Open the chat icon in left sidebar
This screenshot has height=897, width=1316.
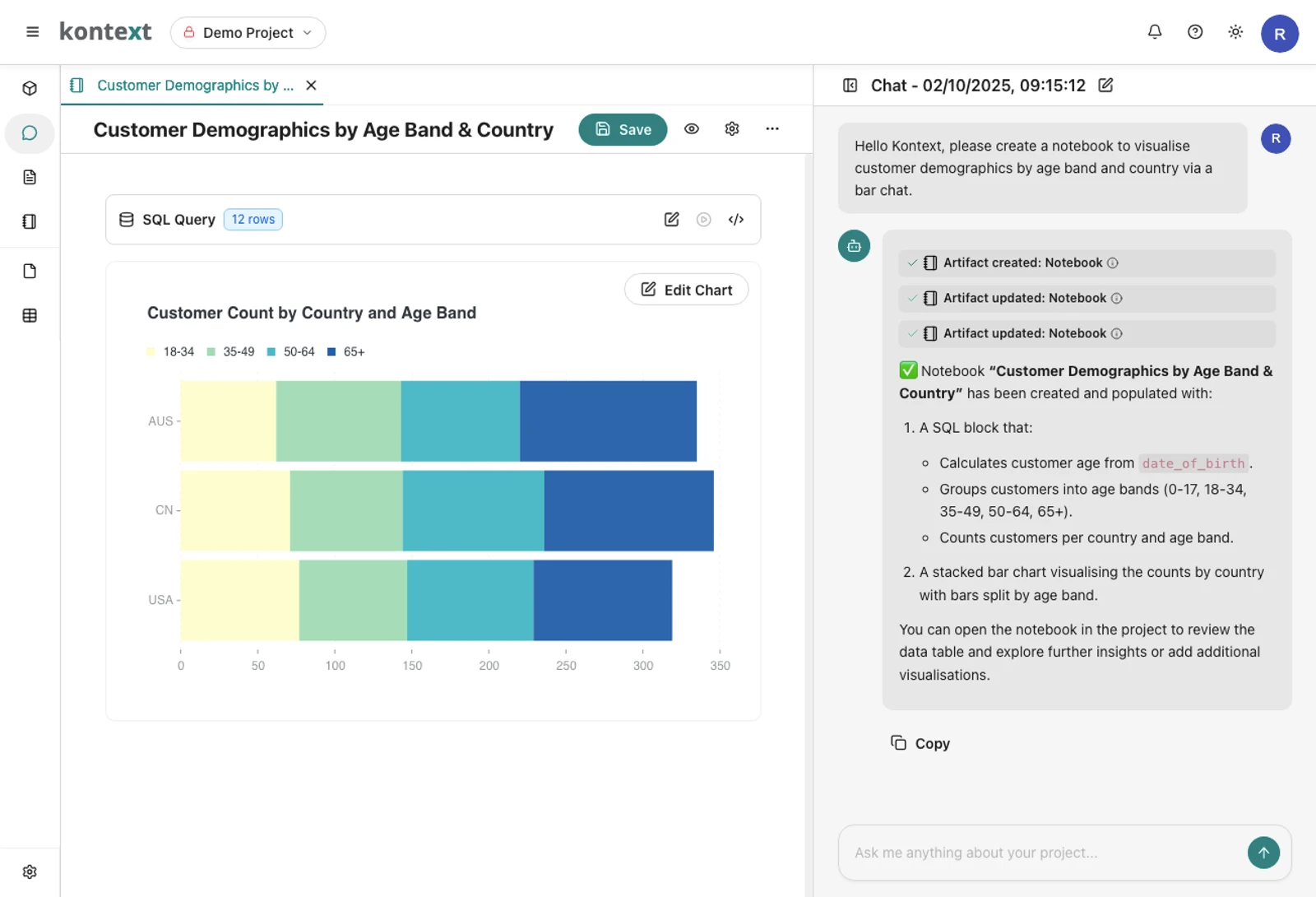[x=30, y=133]
